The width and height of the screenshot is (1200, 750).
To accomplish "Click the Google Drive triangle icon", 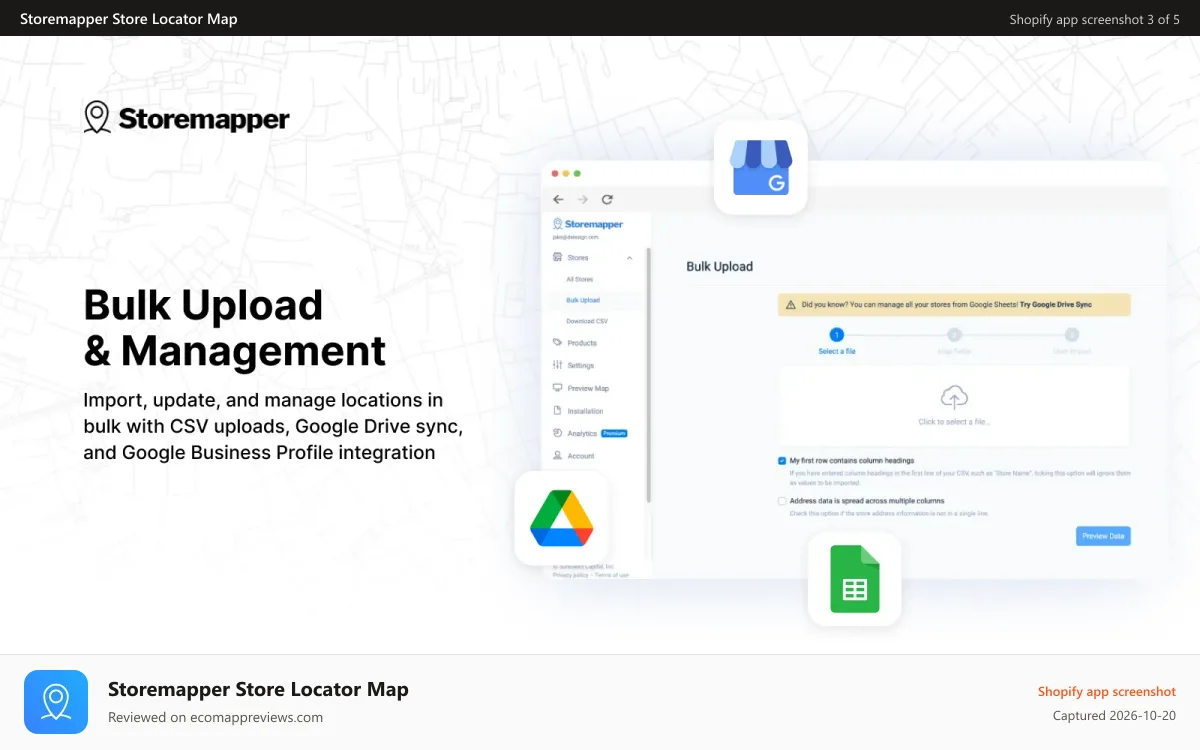I will click(561, 518).
